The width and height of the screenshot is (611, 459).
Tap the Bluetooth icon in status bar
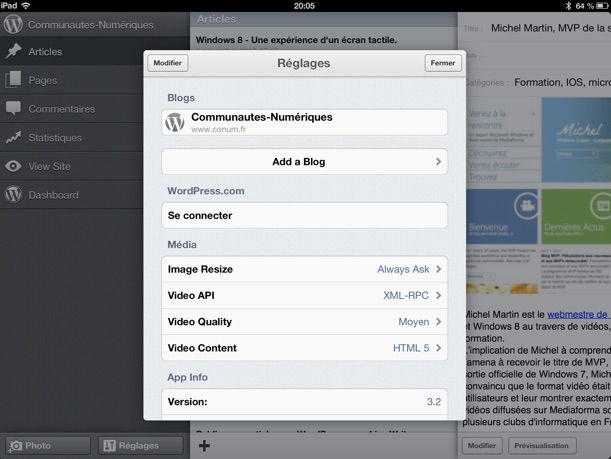pos(568,6)
